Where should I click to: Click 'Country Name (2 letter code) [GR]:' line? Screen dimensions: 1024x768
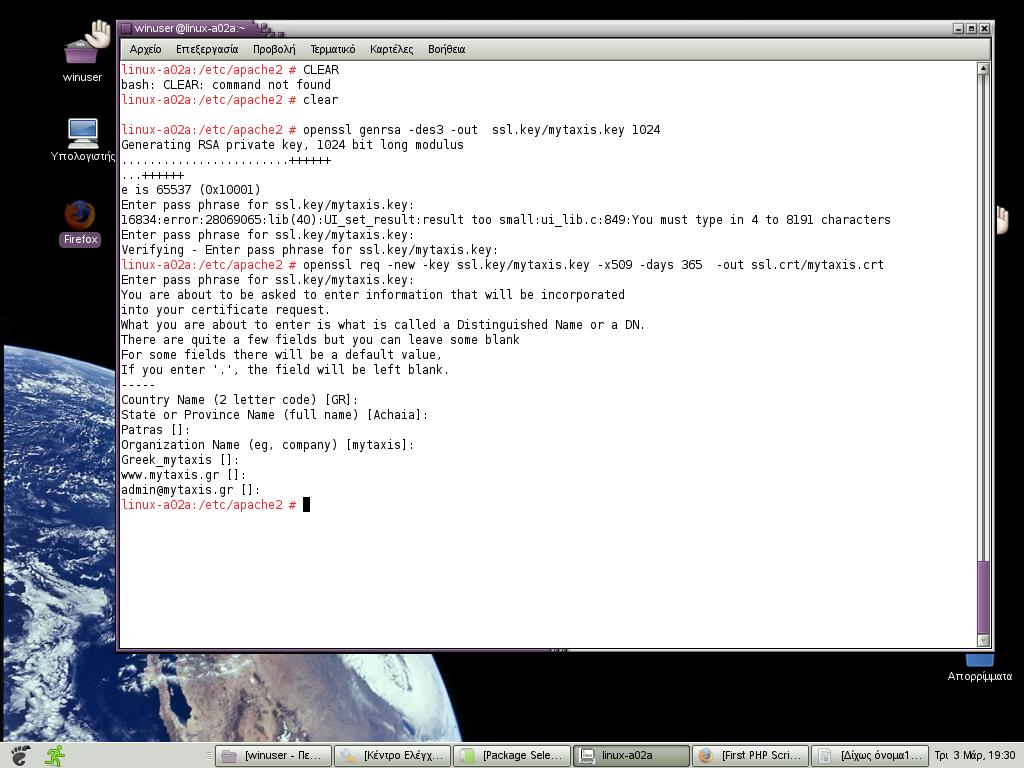(x=240, y=400)
